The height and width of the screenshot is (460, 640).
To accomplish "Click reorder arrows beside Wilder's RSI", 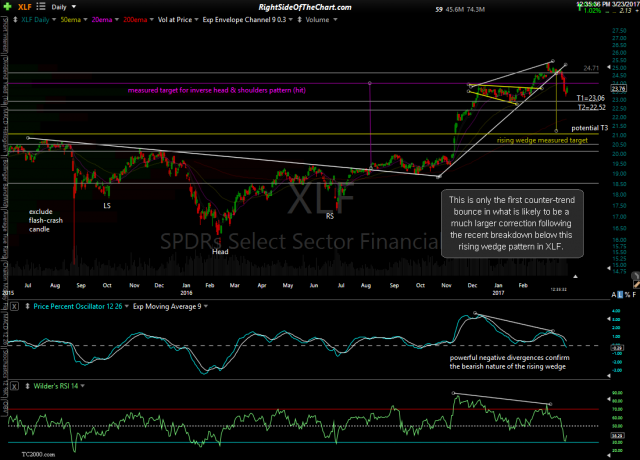I will coord(27,386).
